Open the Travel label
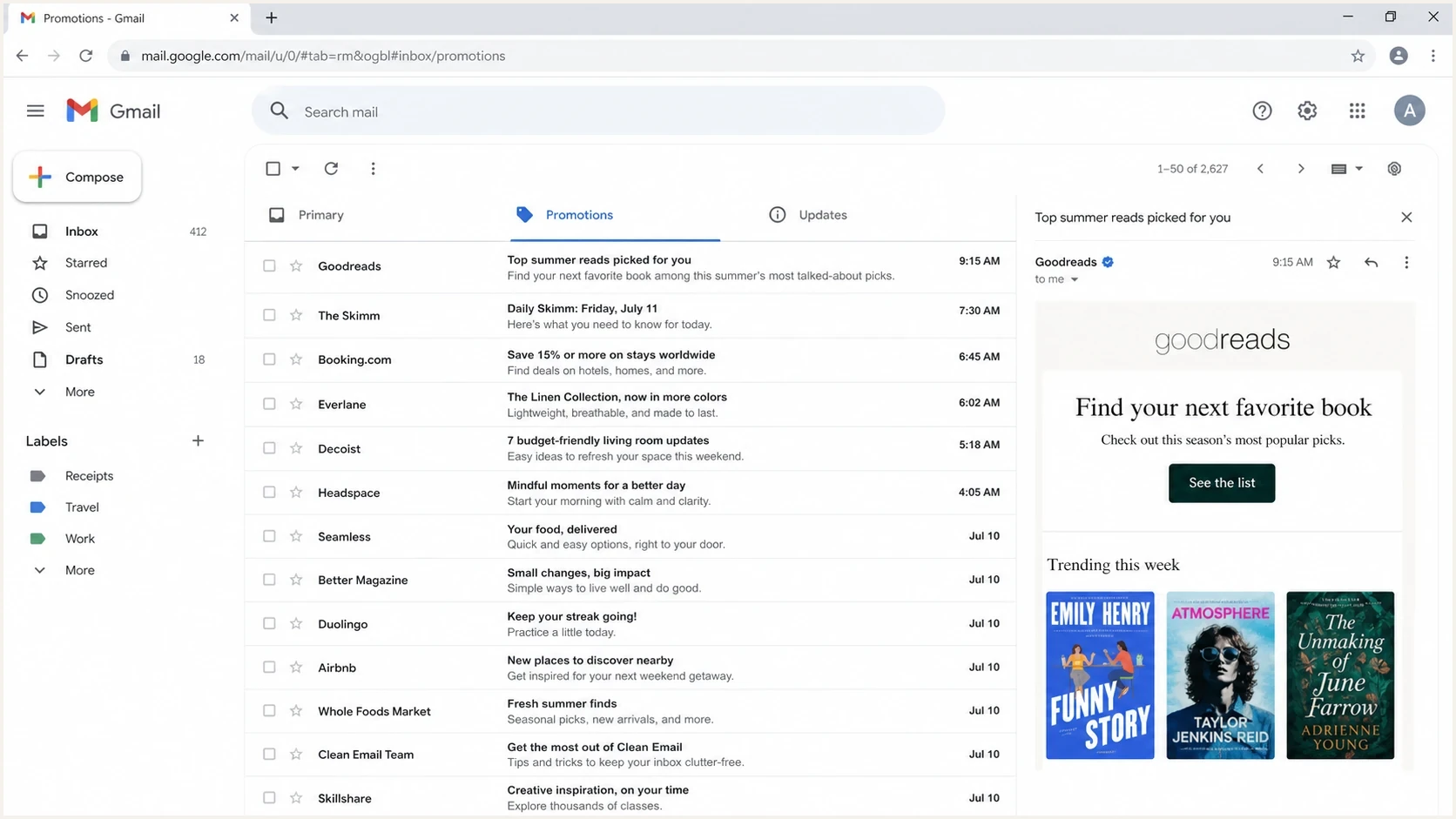 pos(82,507)
